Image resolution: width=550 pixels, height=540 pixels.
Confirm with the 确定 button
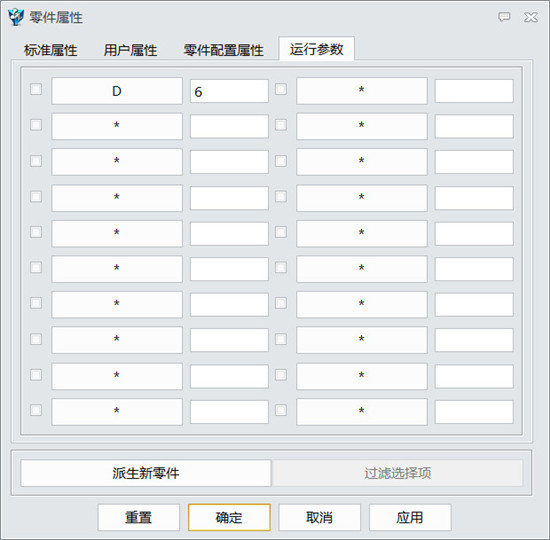[x=229, y=518]
